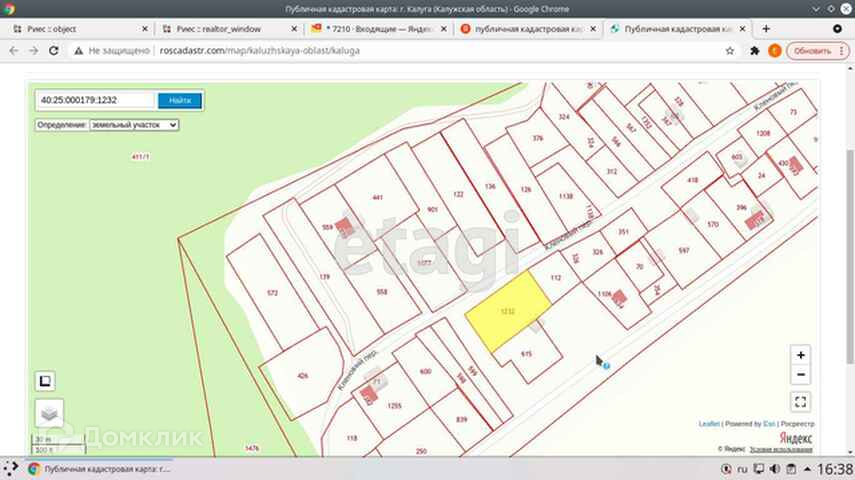This screenshot has height=480, width=855.
Task: Zoom out the map with minus button
Action: (x=799, y=376)
